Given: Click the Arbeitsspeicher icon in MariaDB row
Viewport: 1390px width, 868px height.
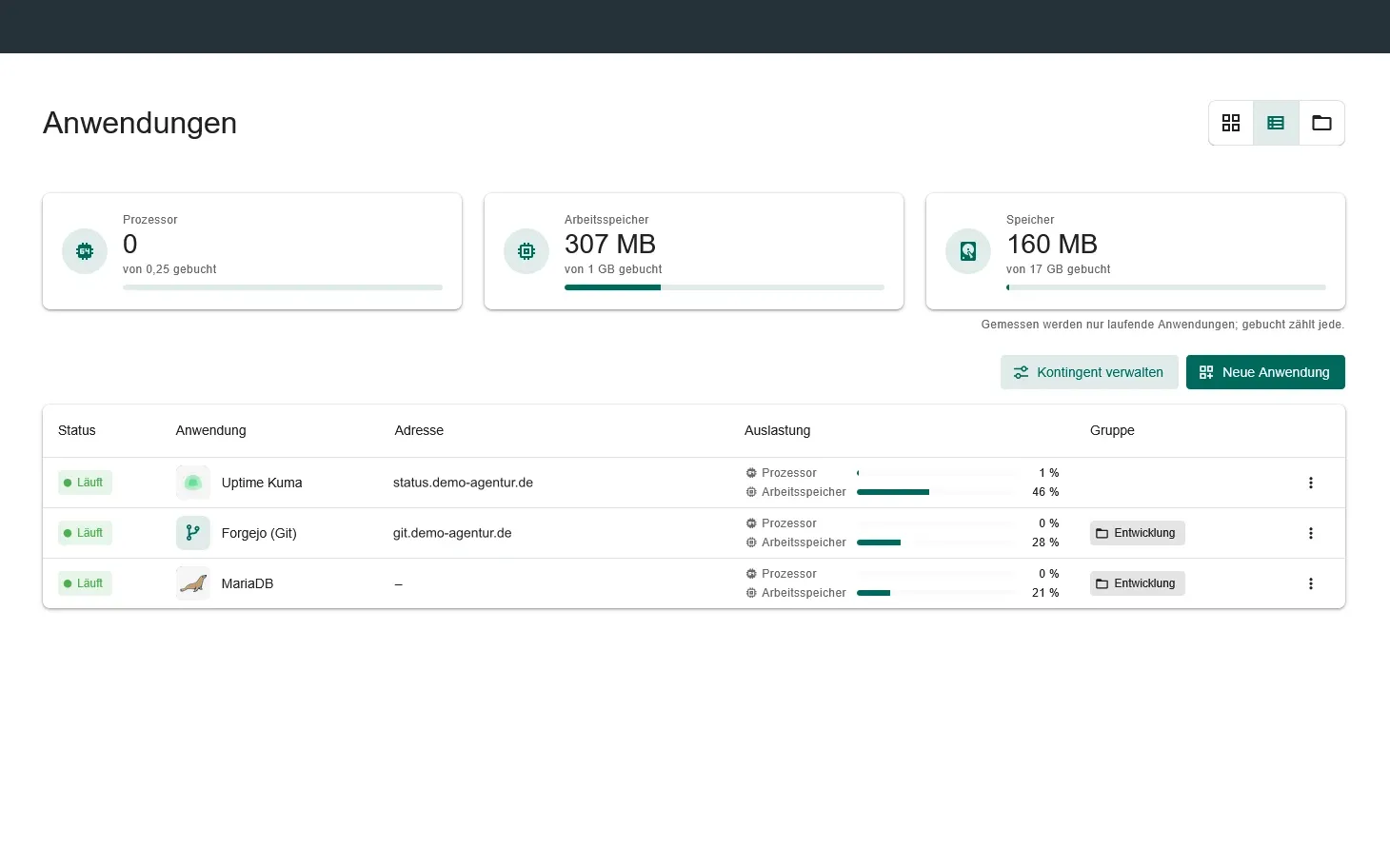Looking at the screenshot, I should click(751, 593).
